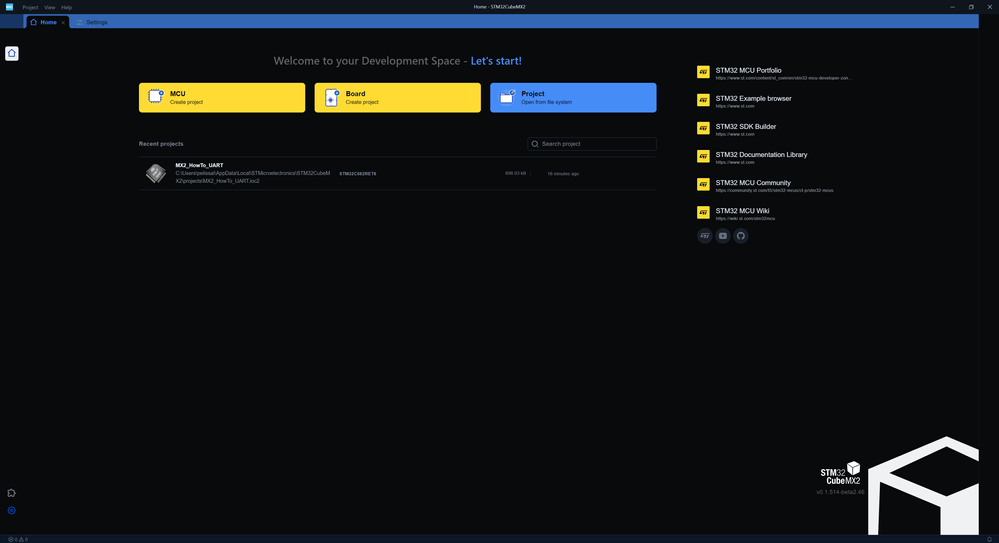The width and height of the screenshot is (999, 543).
Task: Click the STM32CubeMX2 app logo in the title bar
Action: click(x=9, y=7)
